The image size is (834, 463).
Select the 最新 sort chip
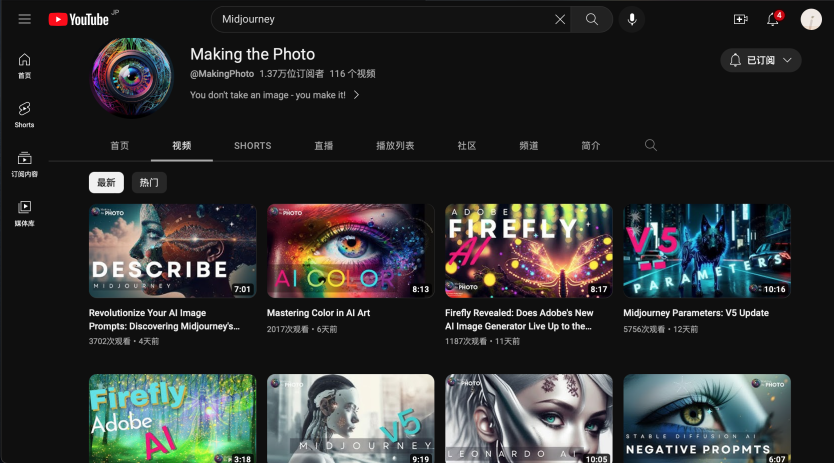click(106, 183)
